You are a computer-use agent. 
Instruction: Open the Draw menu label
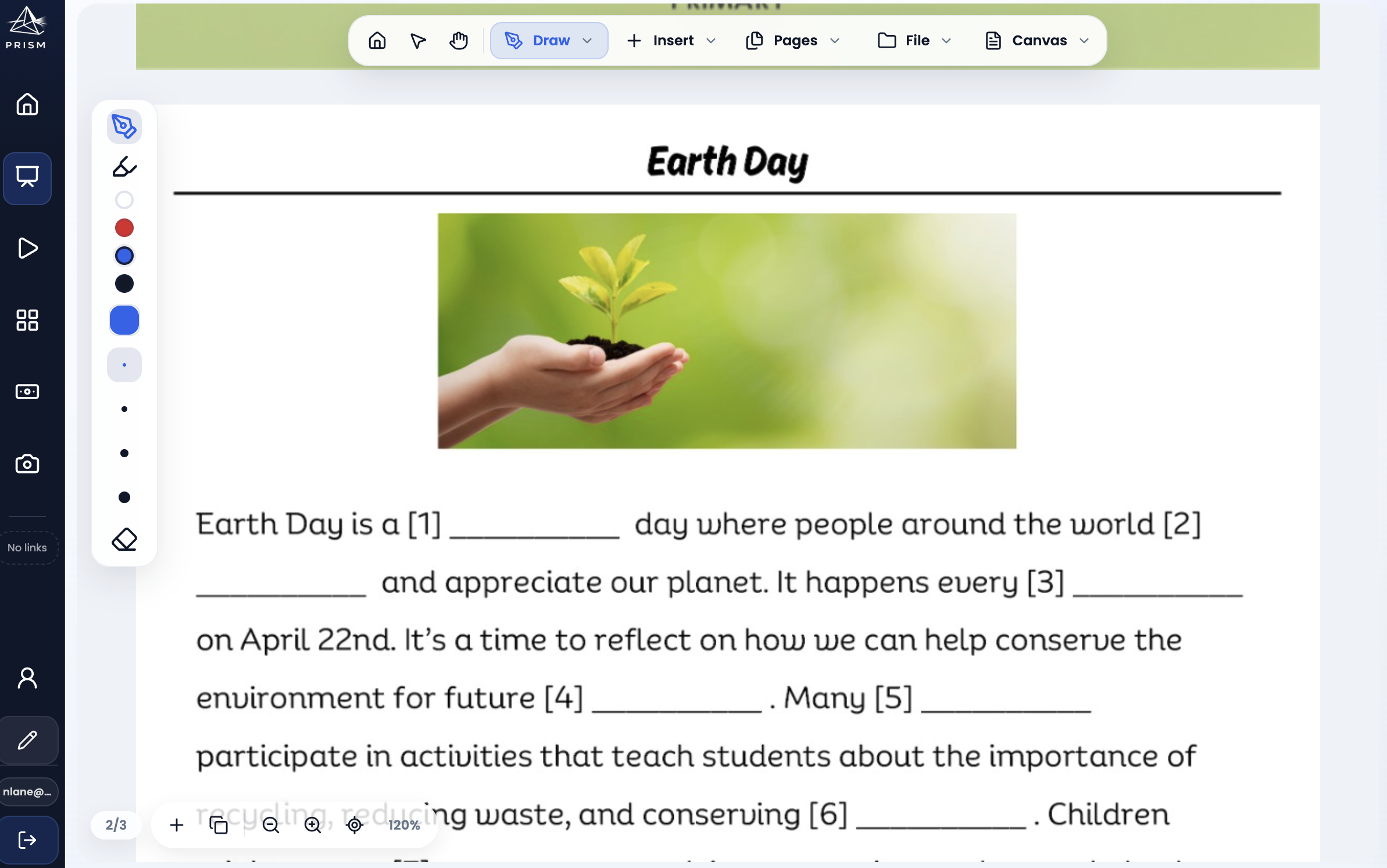click(x=551, y=41)
